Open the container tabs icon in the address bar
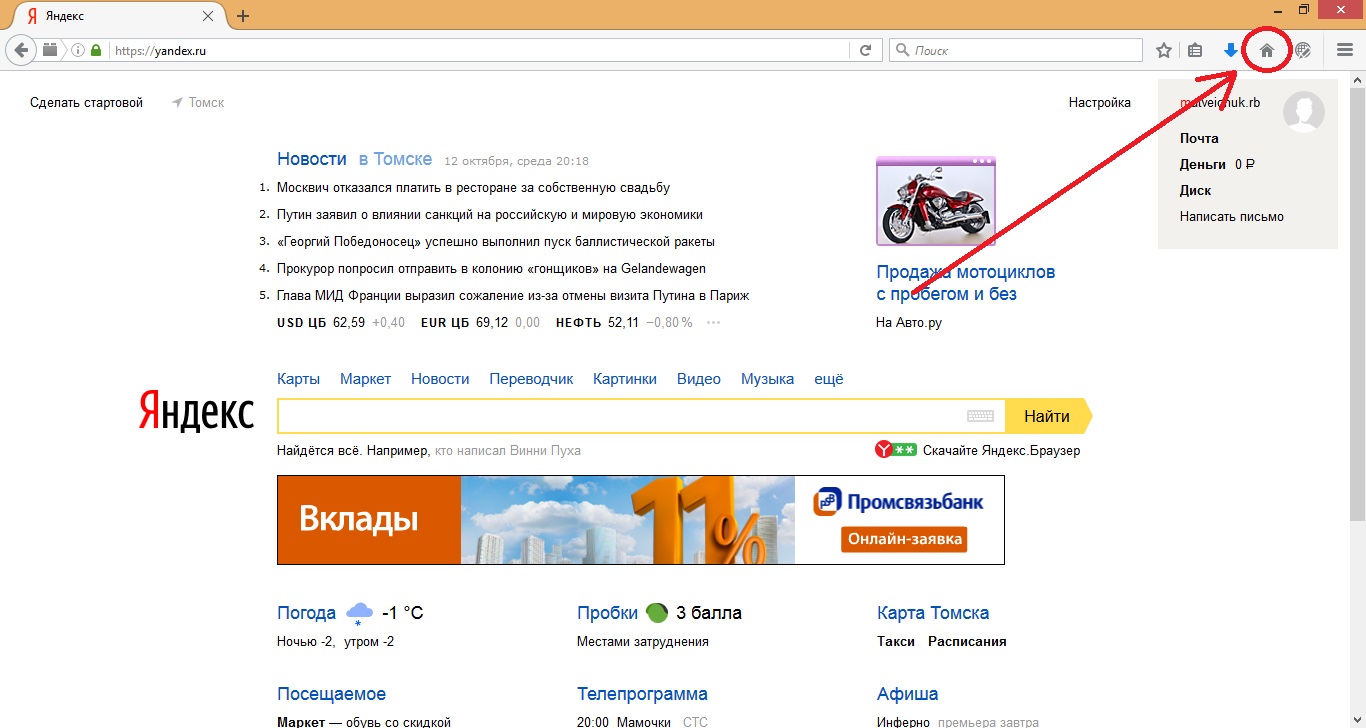This screenshot has height=728, width=1366. click(x=51, y=50)
